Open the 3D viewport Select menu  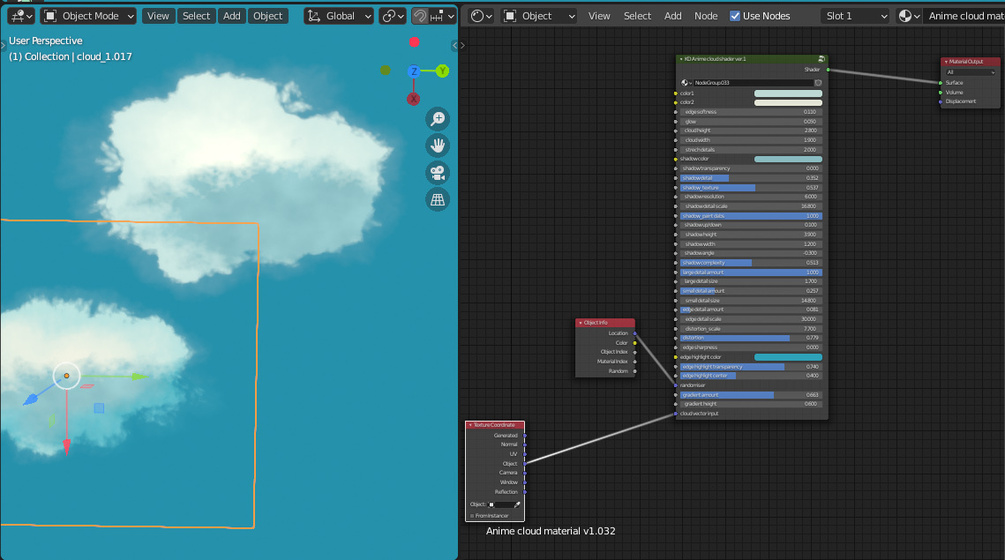tap(195, 16)
